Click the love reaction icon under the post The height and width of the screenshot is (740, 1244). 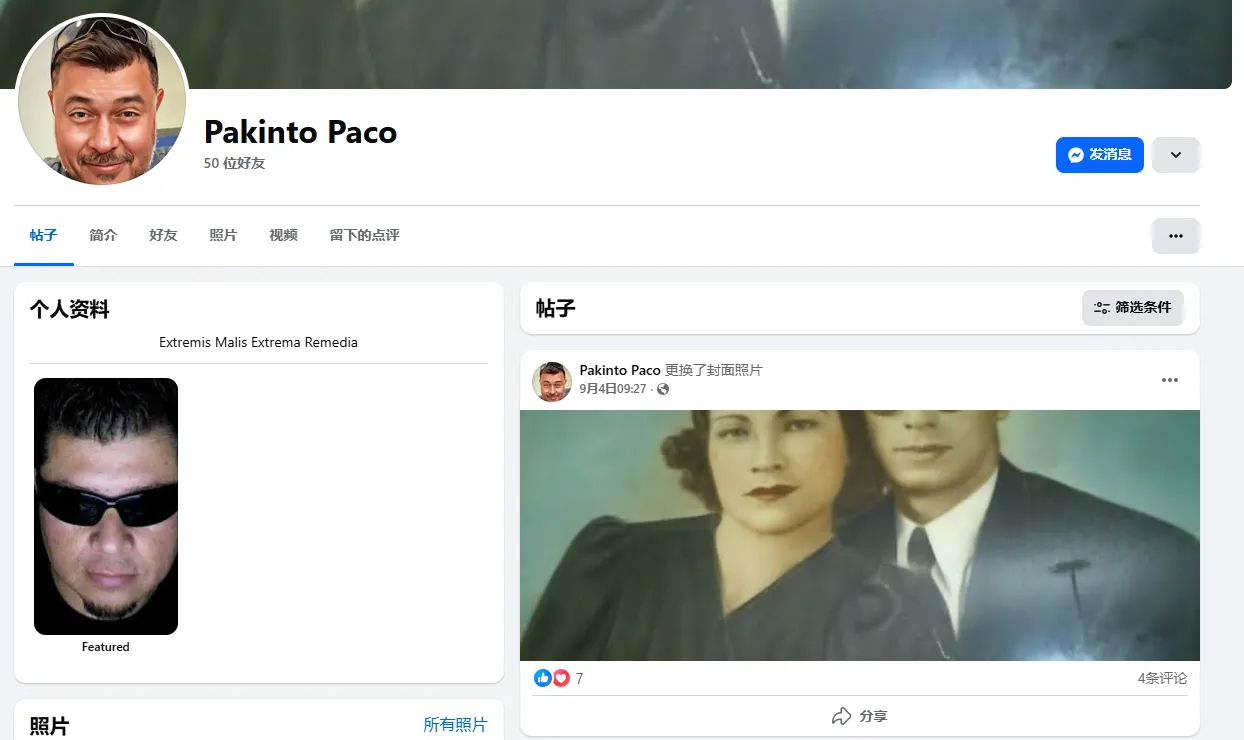(561, 677)
